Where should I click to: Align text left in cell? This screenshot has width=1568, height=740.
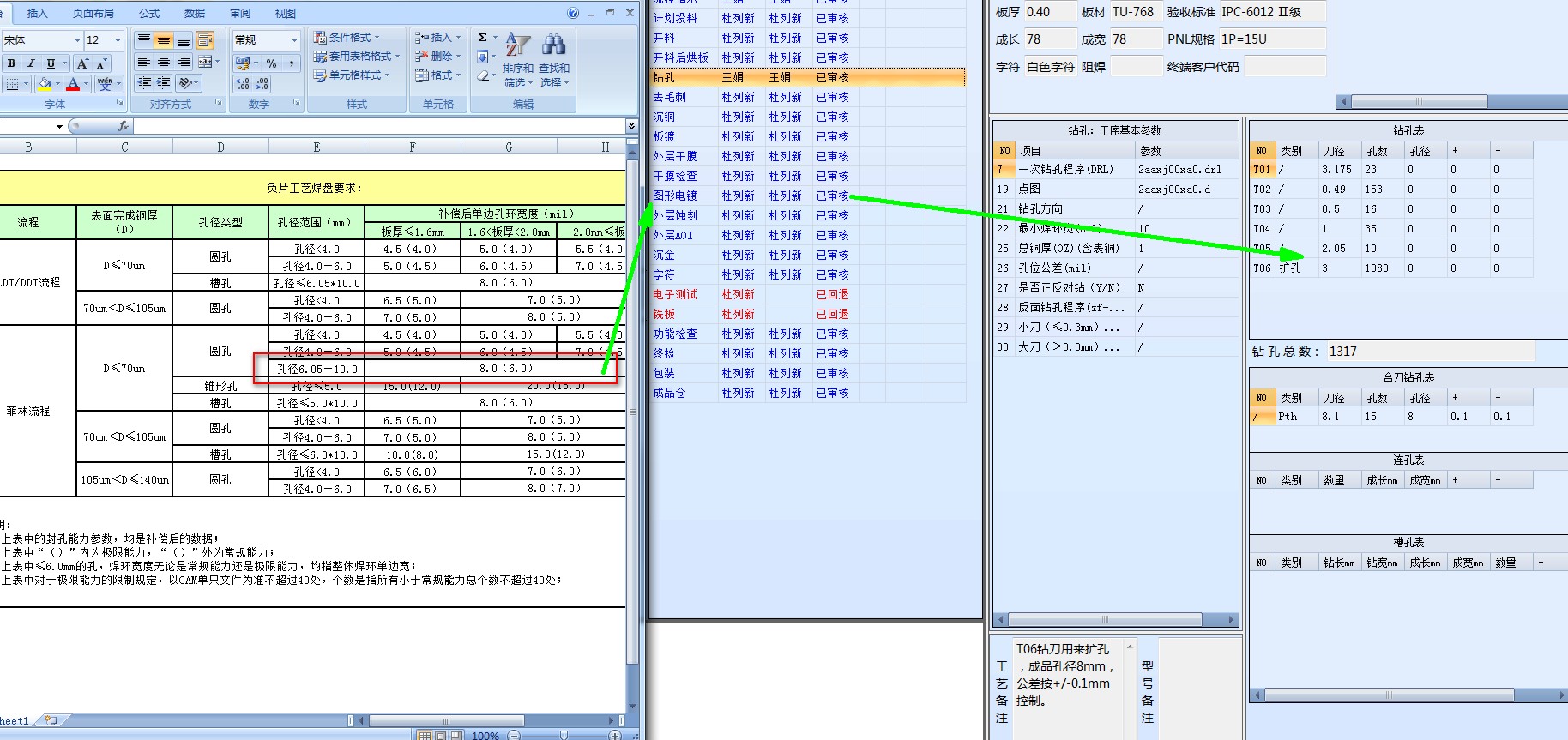(x=144, y=62)
